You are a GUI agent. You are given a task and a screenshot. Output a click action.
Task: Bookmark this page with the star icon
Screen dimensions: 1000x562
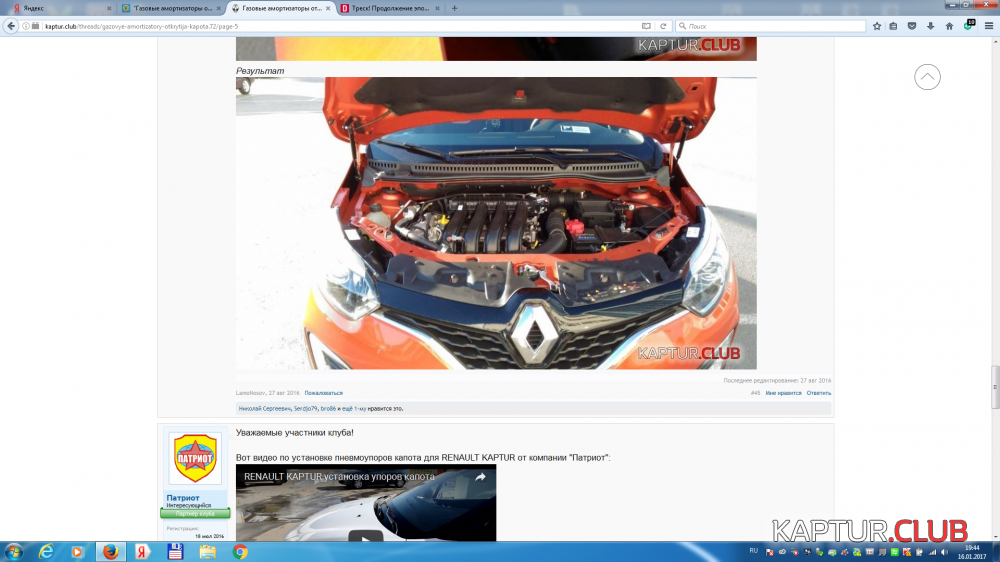click(877, 26)
